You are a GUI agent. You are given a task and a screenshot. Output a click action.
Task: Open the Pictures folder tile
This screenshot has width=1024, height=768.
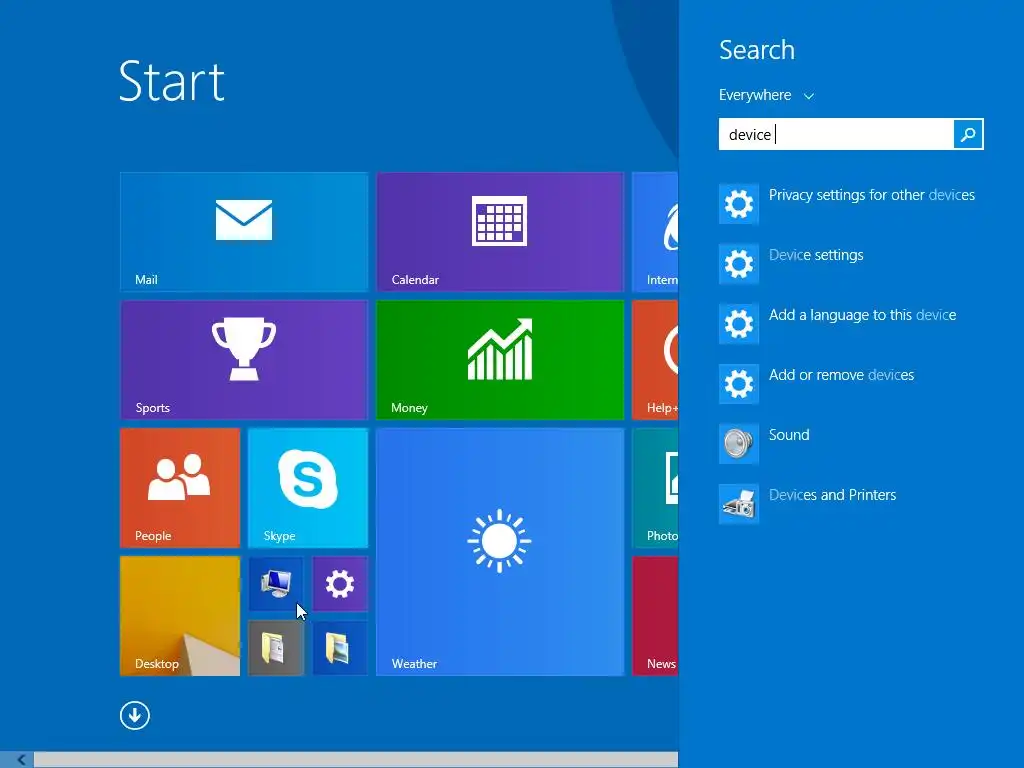[340, 648]
